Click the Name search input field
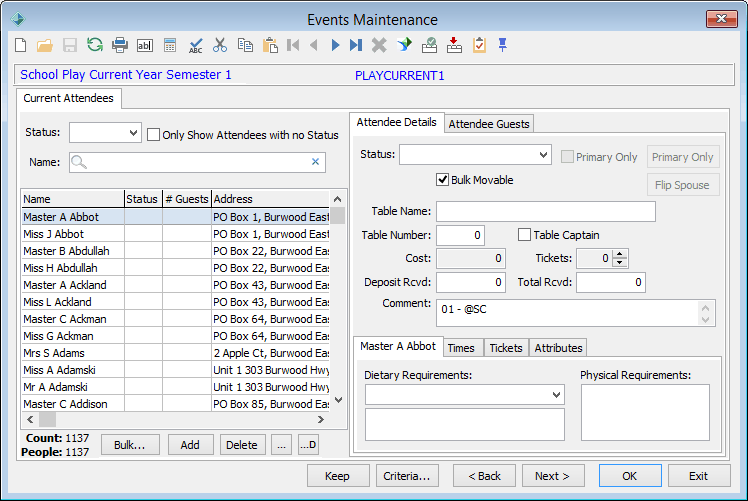 (197, 162)
